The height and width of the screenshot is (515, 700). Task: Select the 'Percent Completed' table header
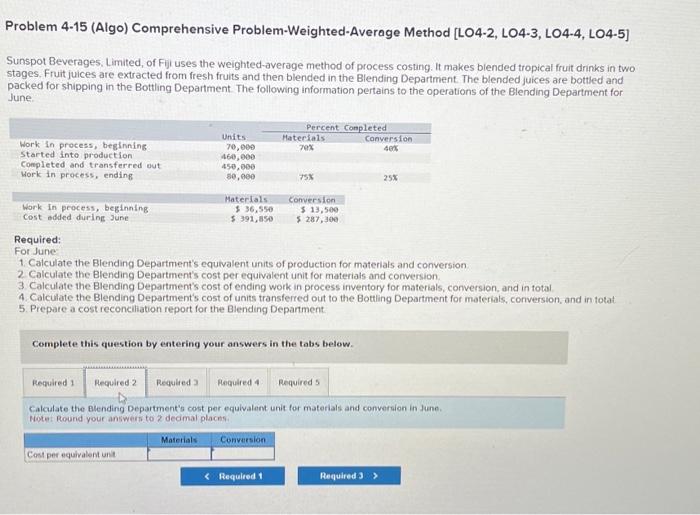tap(346, 128)
